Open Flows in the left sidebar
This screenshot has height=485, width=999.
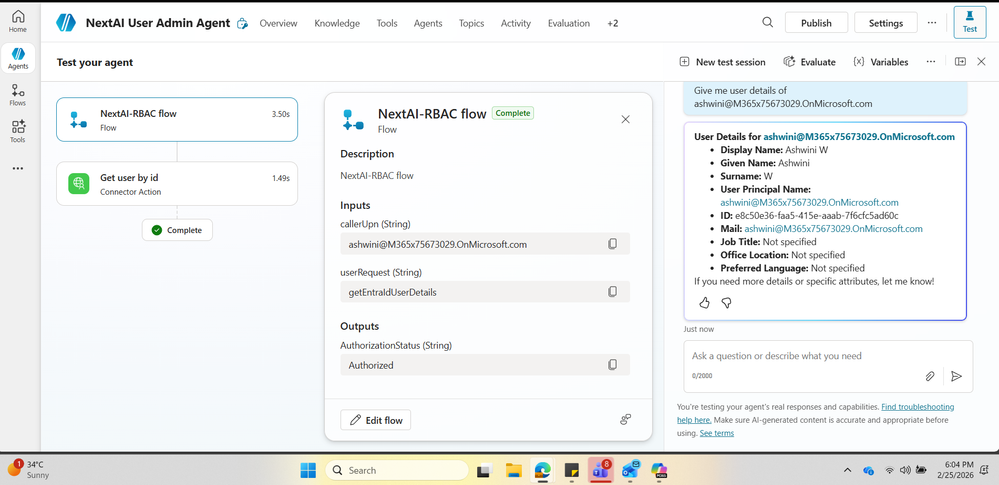18,95
